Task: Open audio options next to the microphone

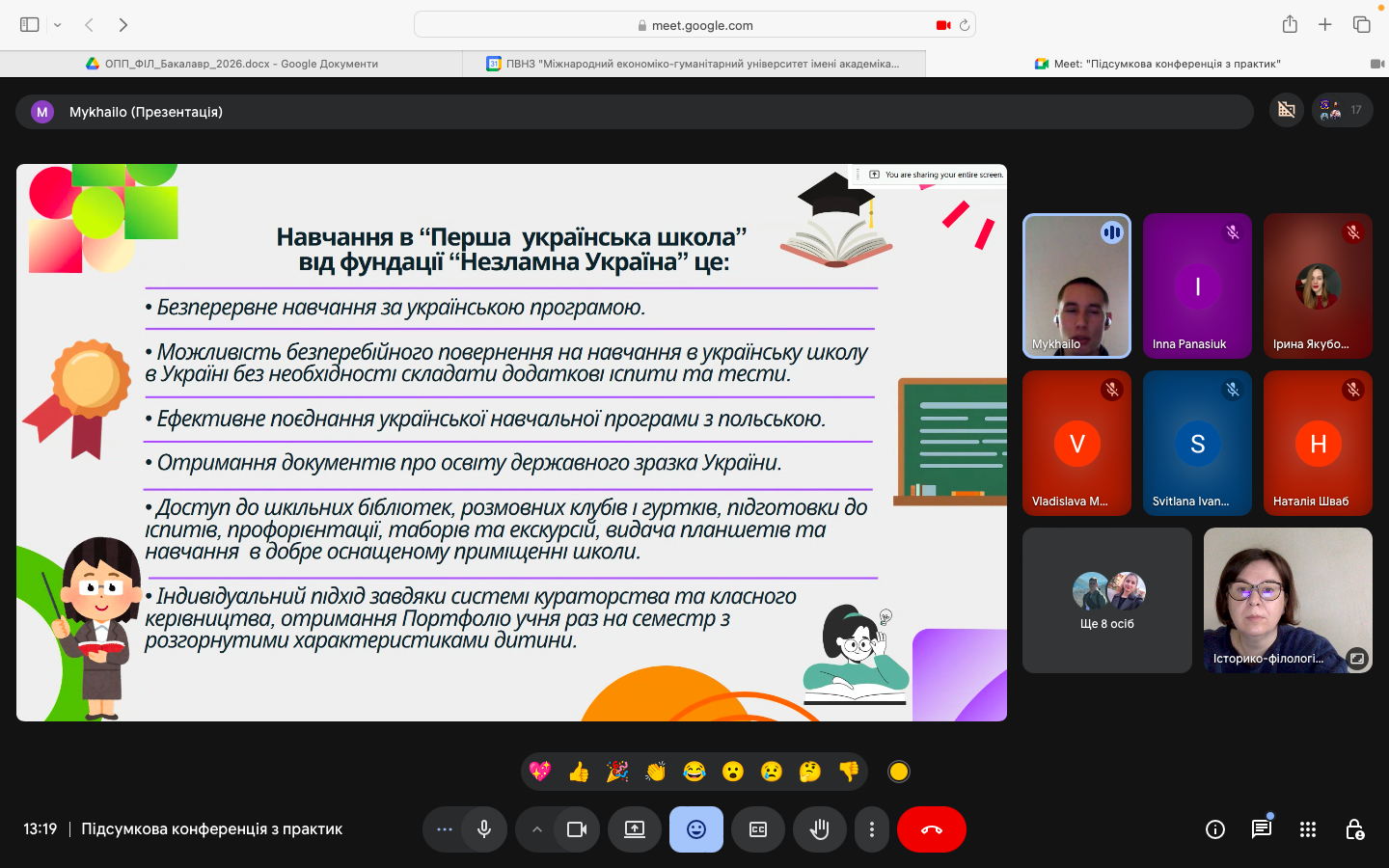Action: click(x=443, y=829)
